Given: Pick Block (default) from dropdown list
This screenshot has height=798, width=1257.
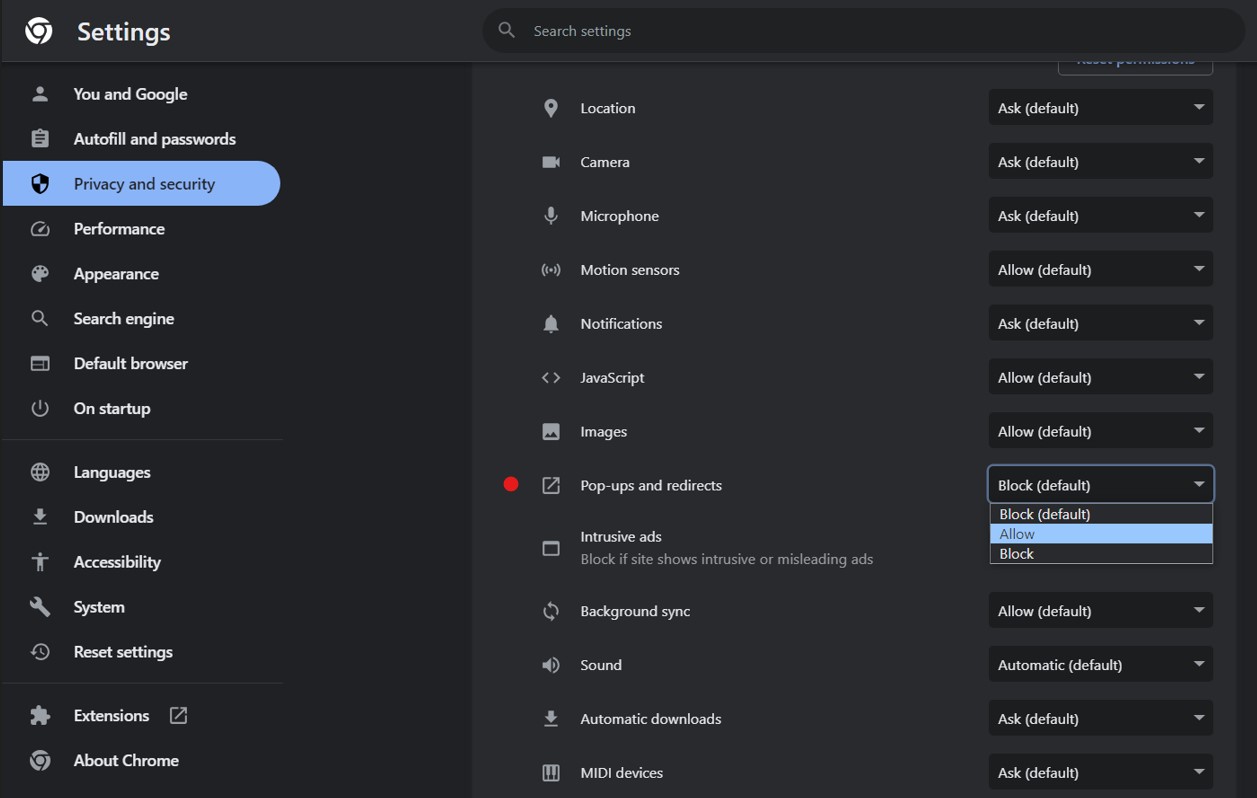Looking at the screenshot, I should click(1100, 514).
